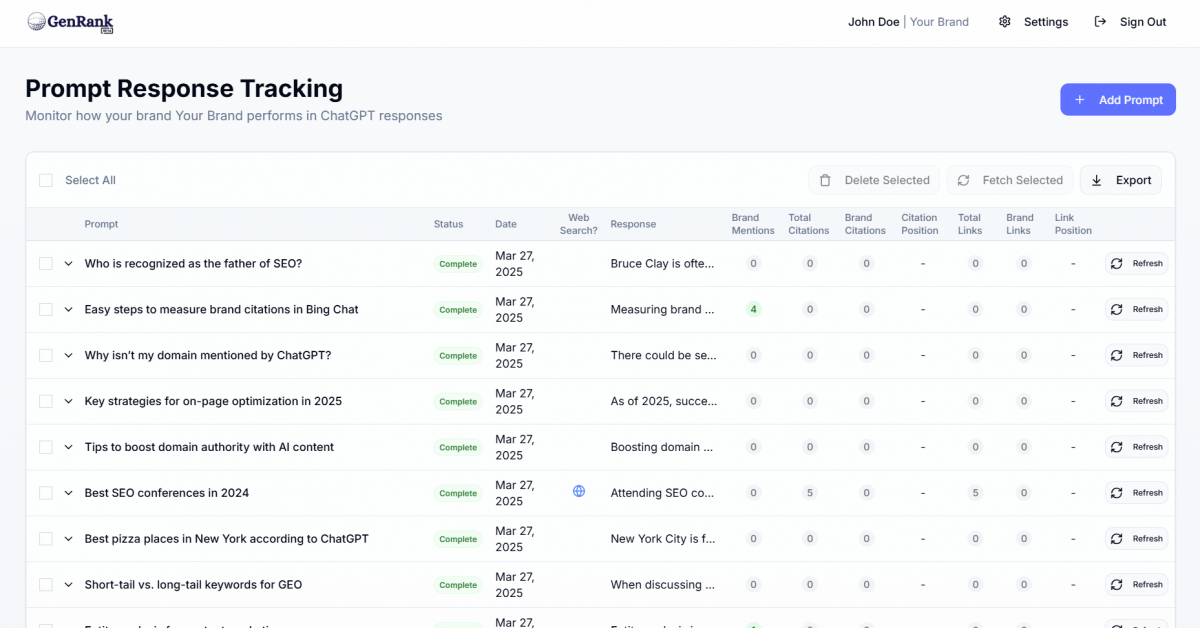The height and width of the screenshot is (628, 1200).
Task: Check the 'on-page optimization' row checkbox
Action: pos(46,401)
